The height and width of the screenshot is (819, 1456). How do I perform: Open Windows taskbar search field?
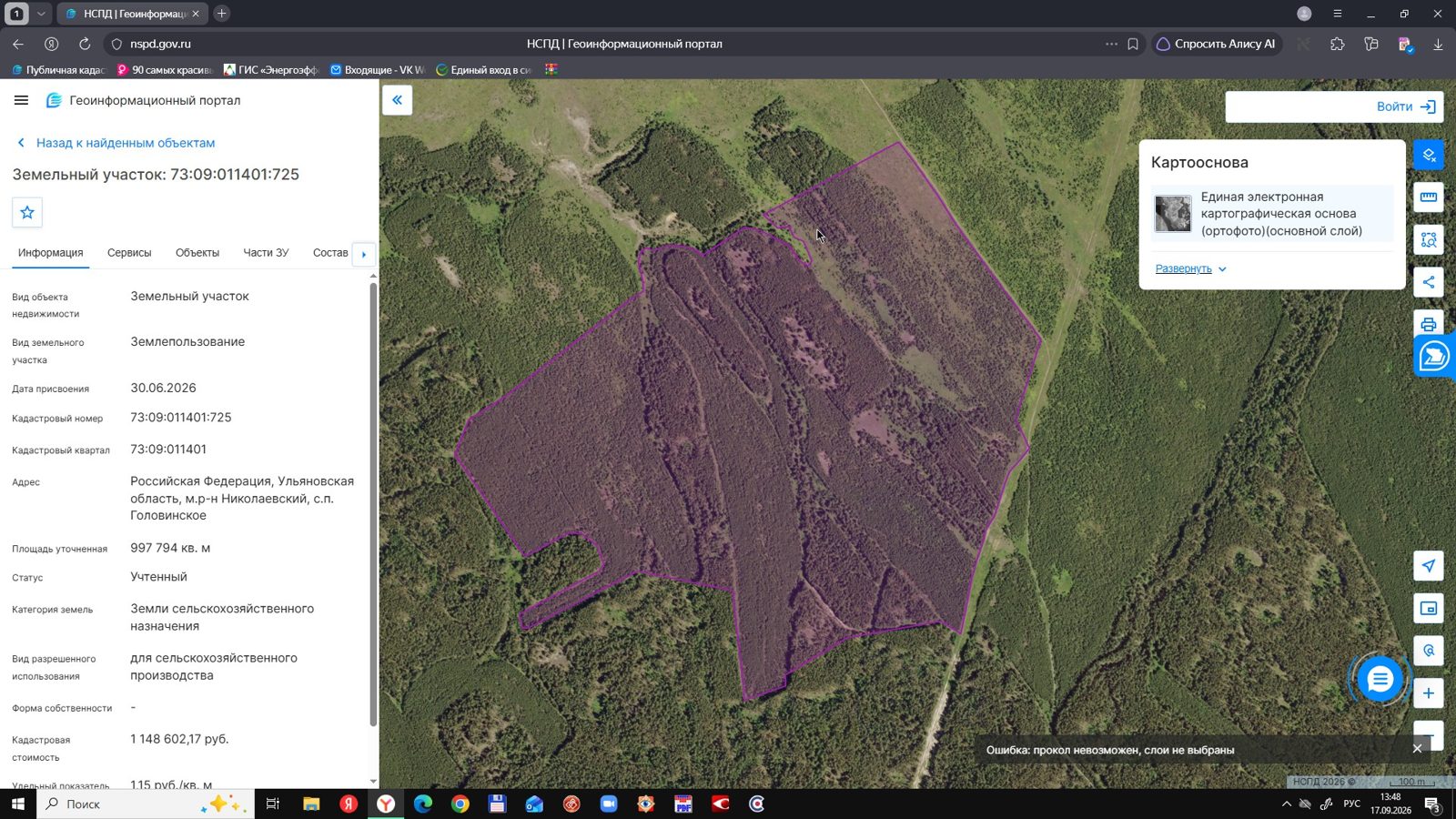tap(146, 804)
